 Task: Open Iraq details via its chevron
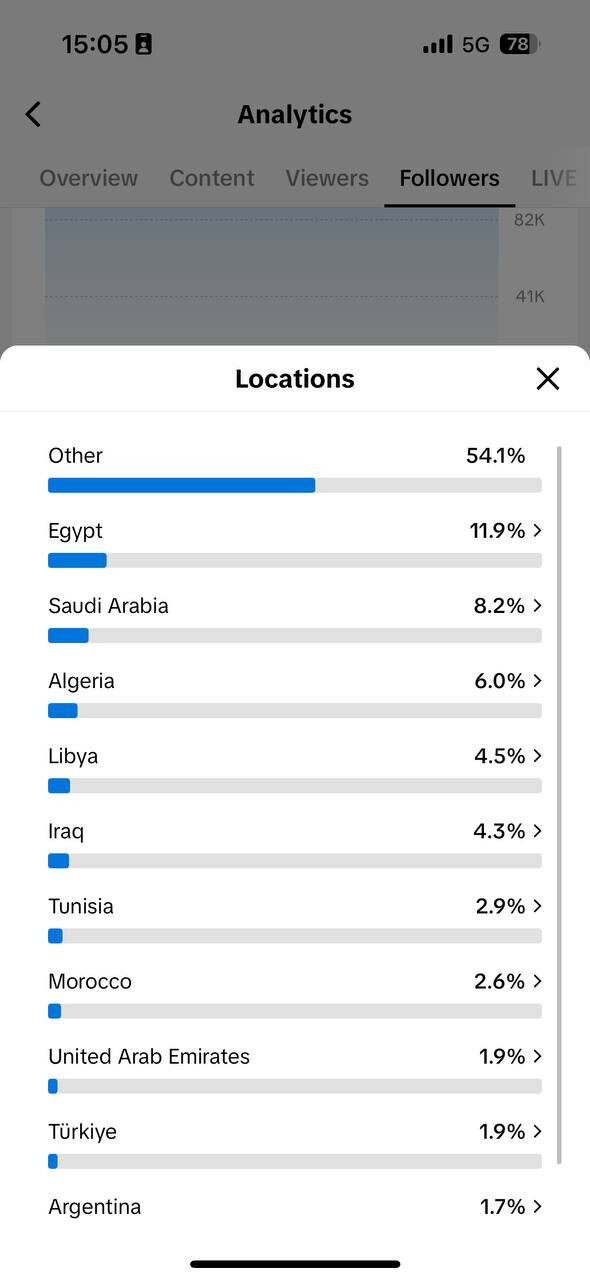[538, 831]
